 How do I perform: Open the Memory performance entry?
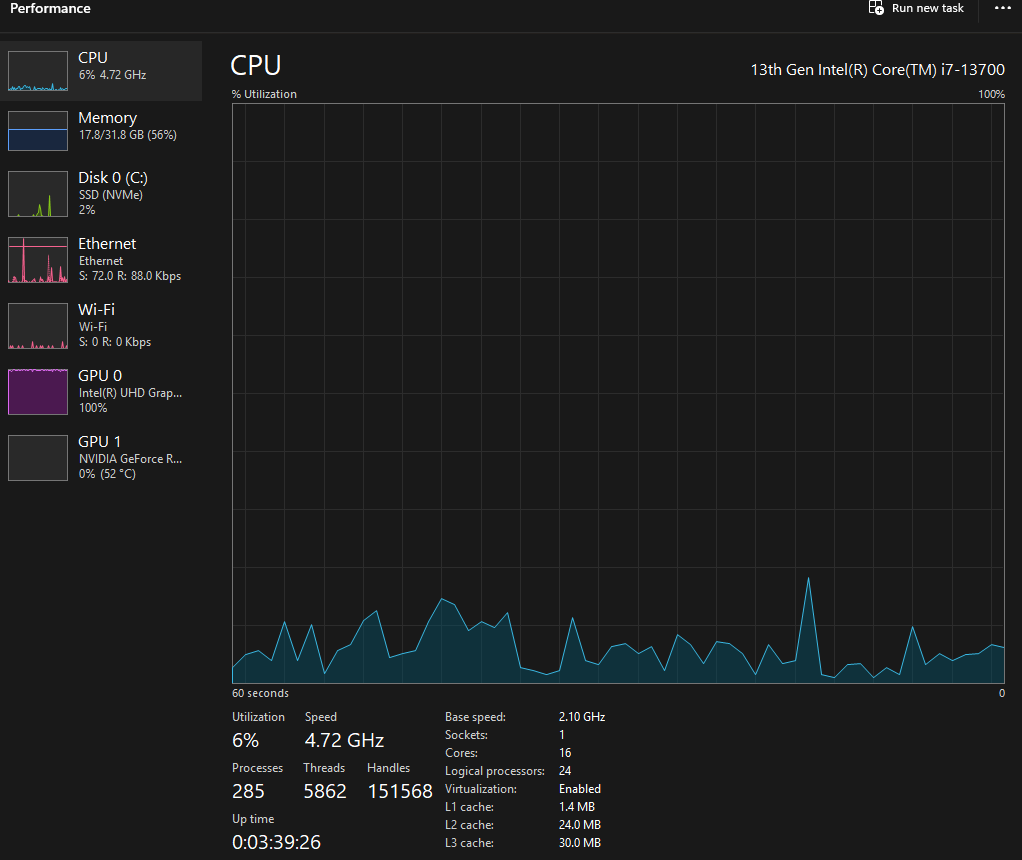point(101,131)
